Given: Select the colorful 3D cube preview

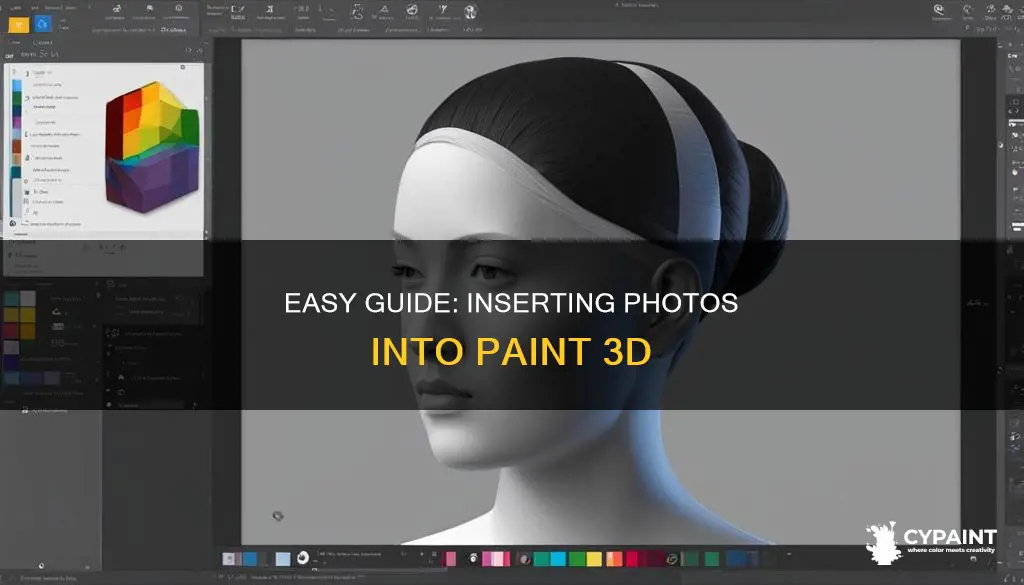Looking at the screenshot, I should (152, 147).
